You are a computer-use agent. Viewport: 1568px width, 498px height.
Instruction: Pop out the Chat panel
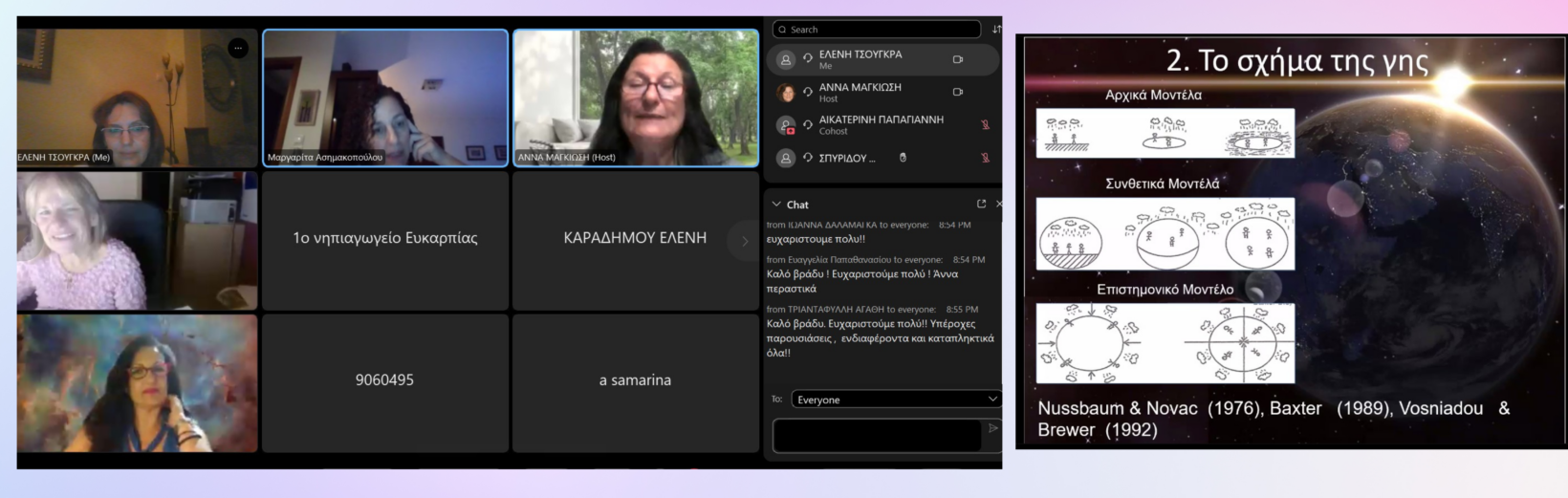[981, 204]
